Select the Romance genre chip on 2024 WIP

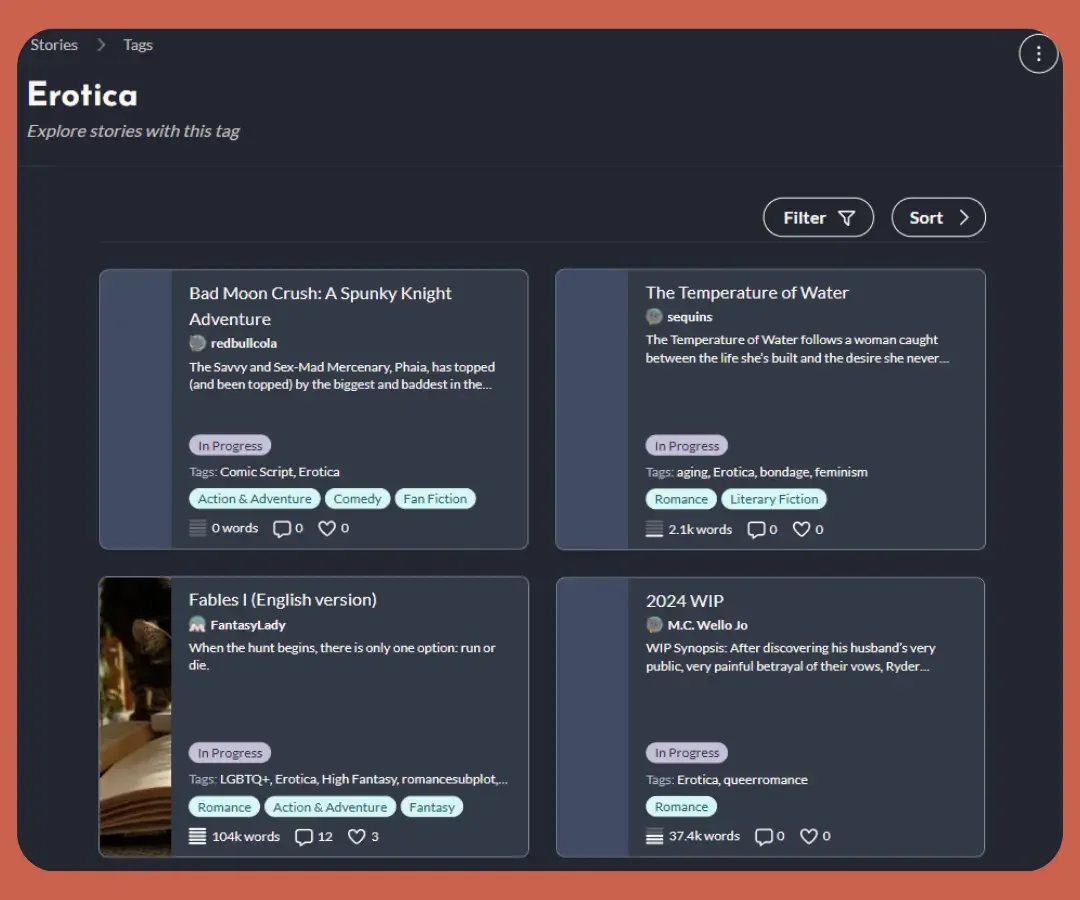point(681,806)
